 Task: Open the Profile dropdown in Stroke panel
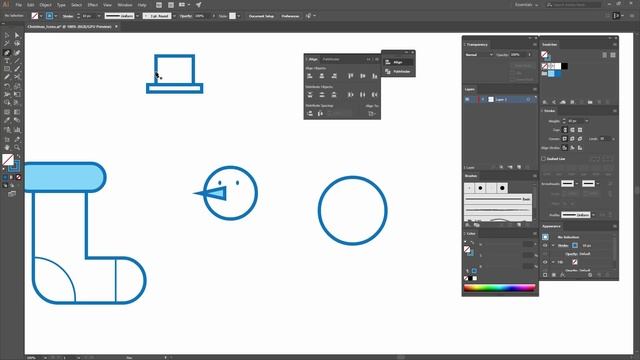pyautogui.click(x=593, y=215)
